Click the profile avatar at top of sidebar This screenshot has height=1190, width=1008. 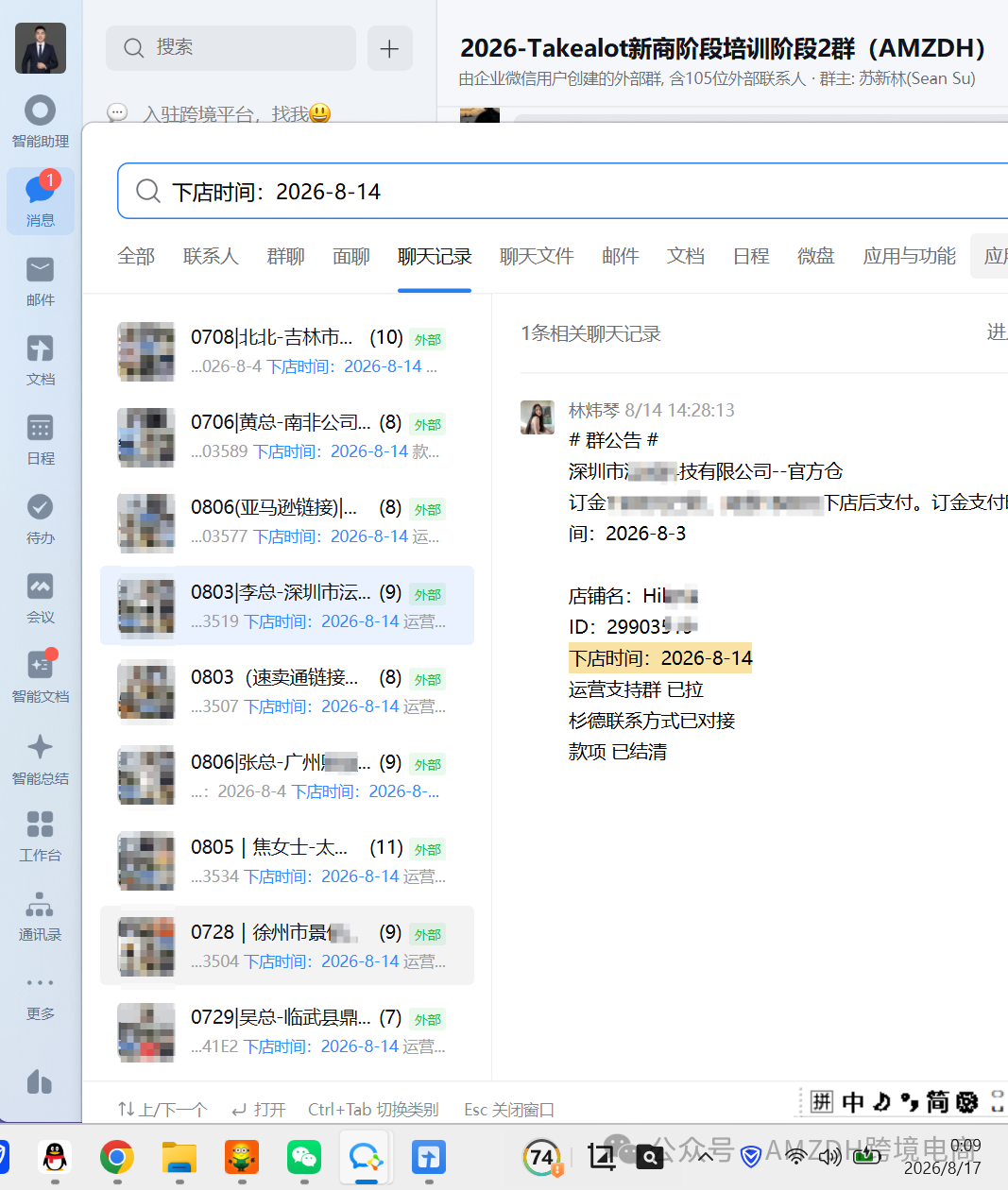click(41, 47)
